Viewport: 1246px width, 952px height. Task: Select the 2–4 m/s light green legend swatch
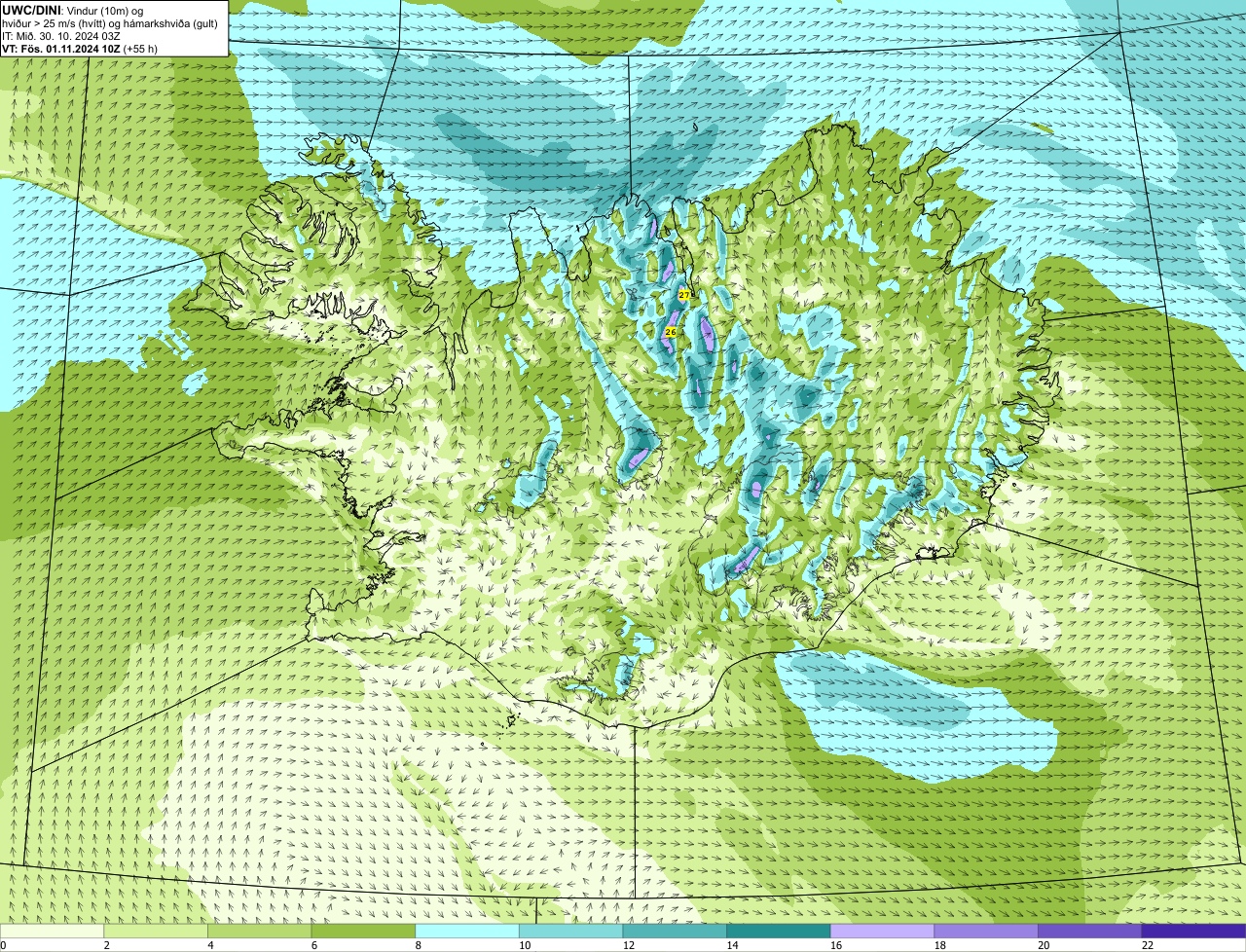pyautogui.click(x=156, y=931)
